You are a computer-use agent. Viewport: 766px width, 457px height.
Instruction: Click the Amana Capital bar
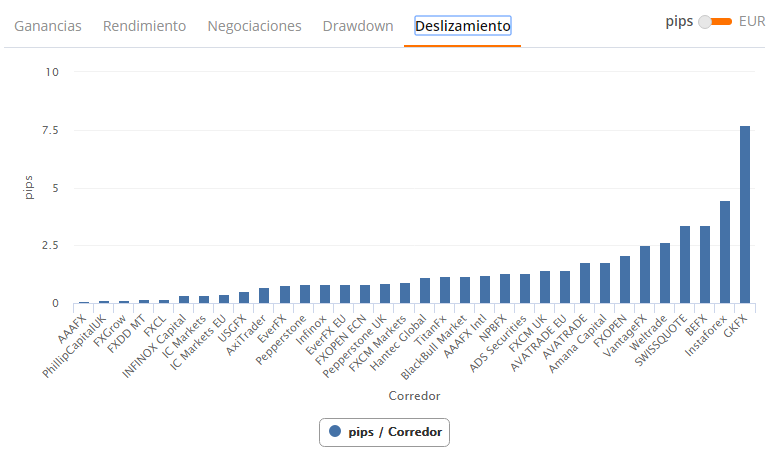point(605,283)
